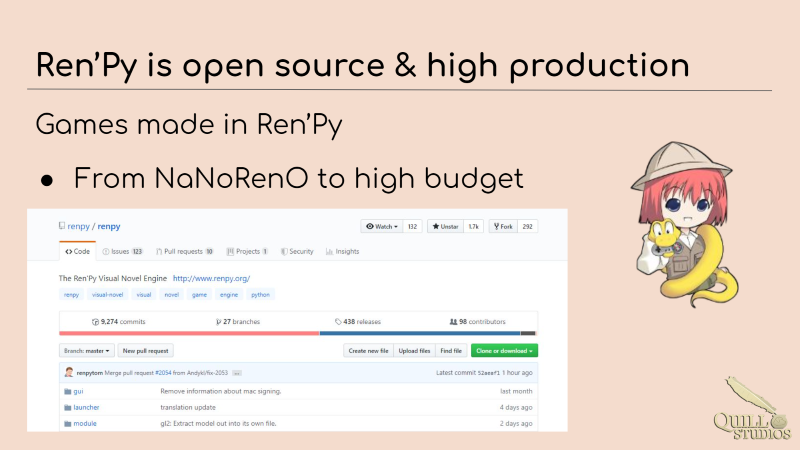Click the '4 days ago' timestamp
800x450 pixels.
[516, 408]
